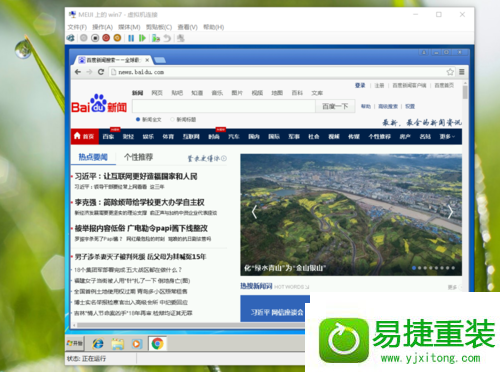Screen dimensions: 500x372
Task: Open the 图片 search category link
Action: (x=237, y=93)
